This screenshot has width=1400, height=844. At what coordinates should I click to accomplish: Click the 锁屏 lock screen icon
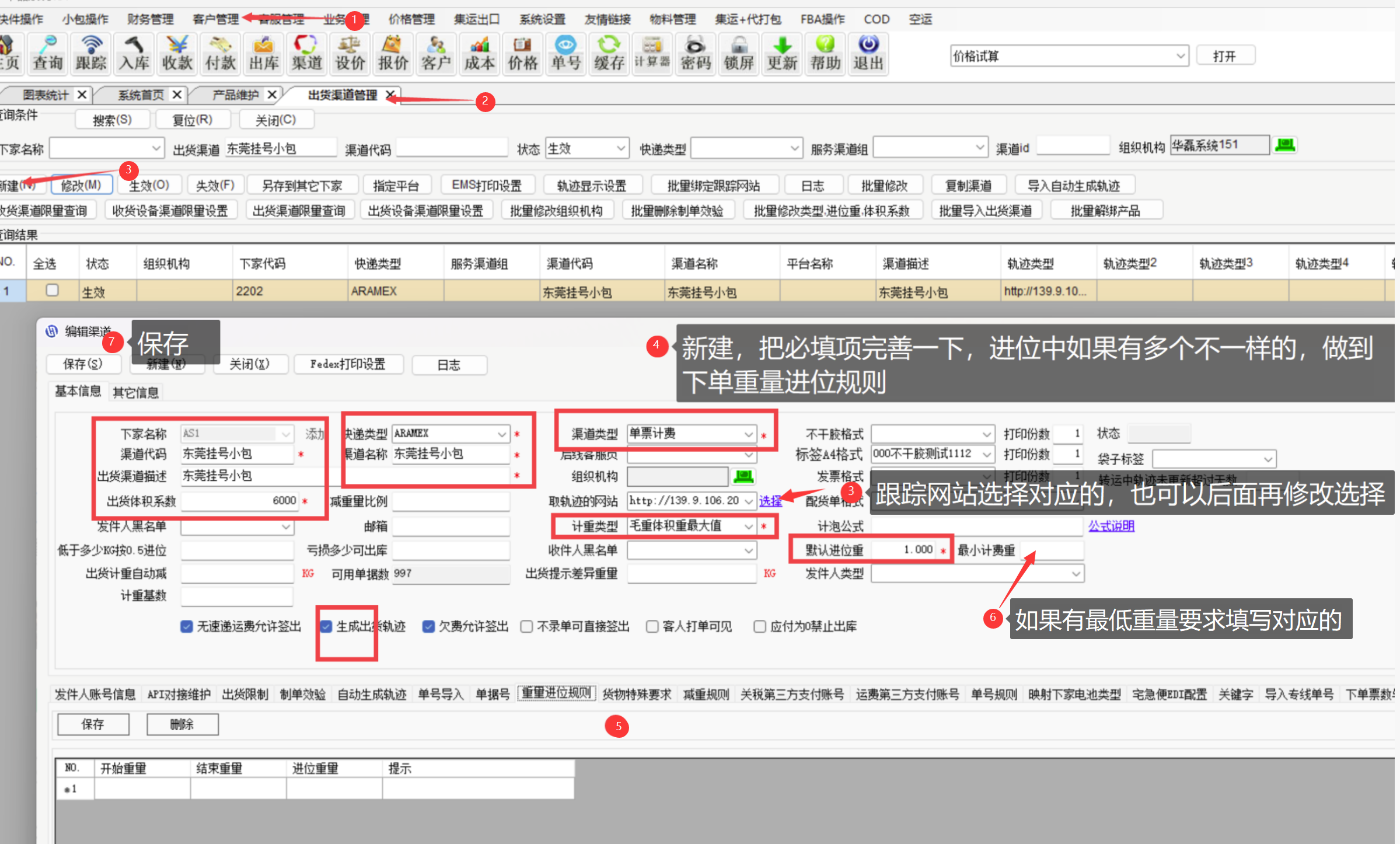739,54
